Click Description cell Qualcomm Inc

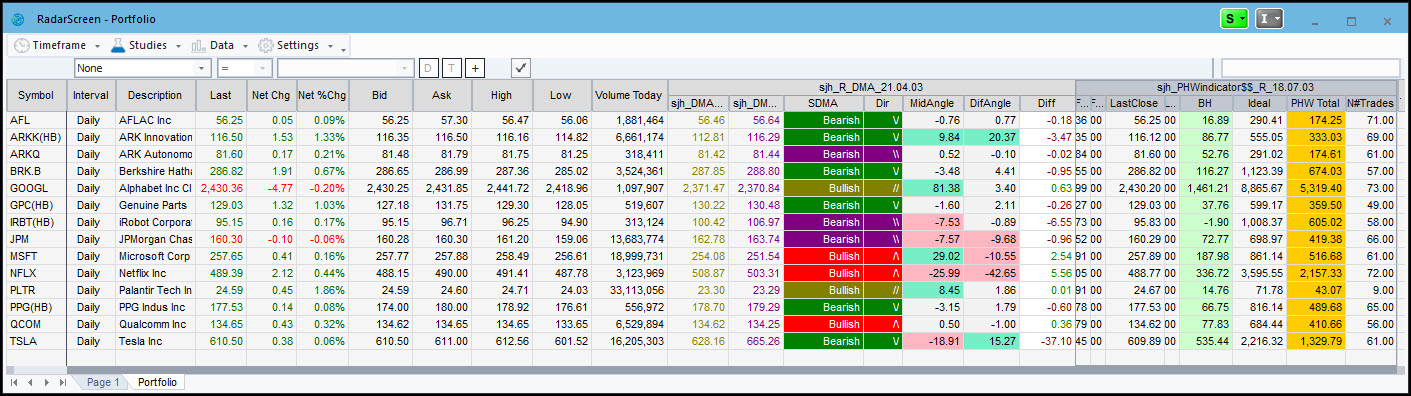click(x=156, y=324)
